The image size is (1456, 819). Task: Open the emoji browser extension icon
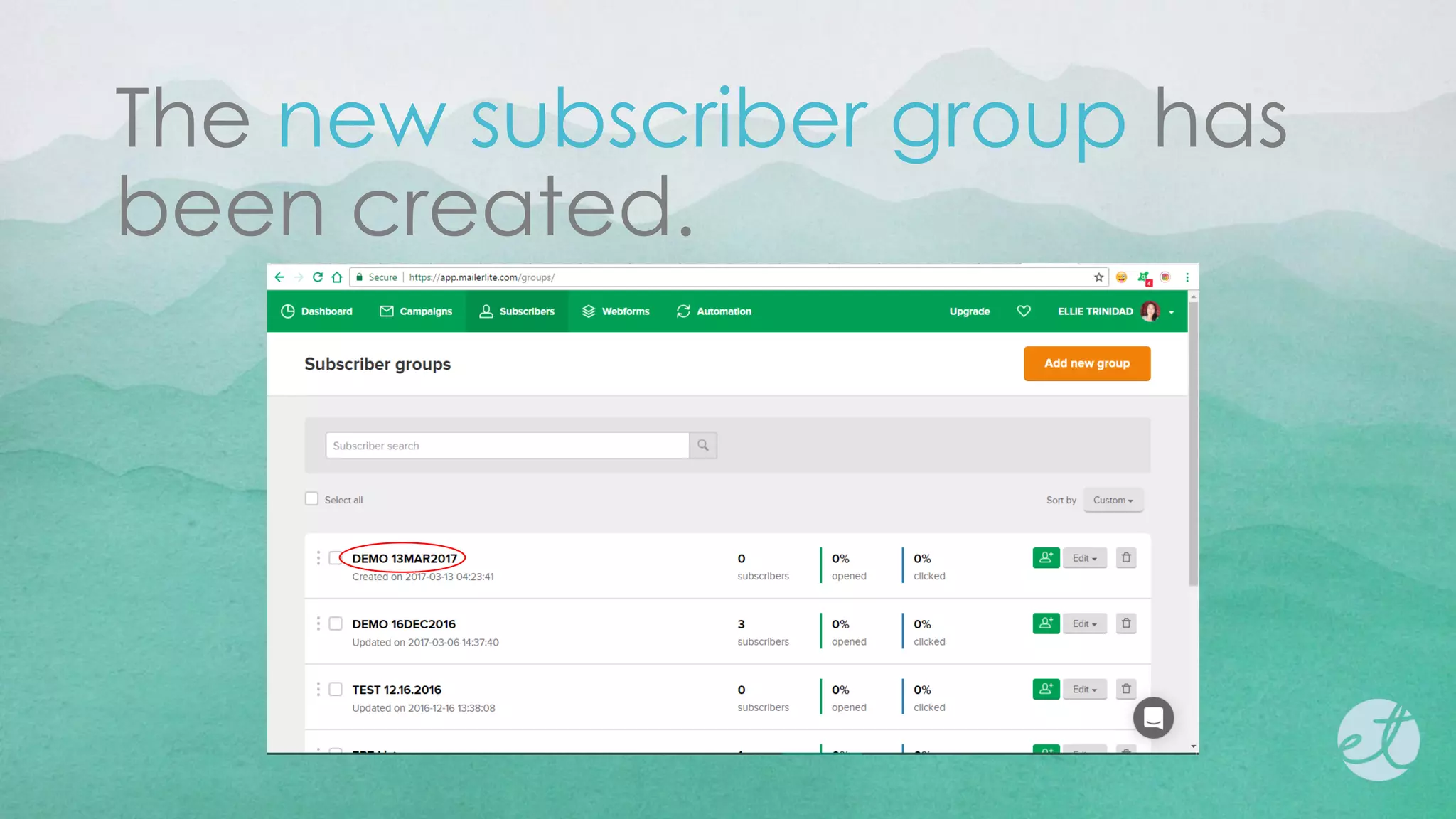[1121, 277]
